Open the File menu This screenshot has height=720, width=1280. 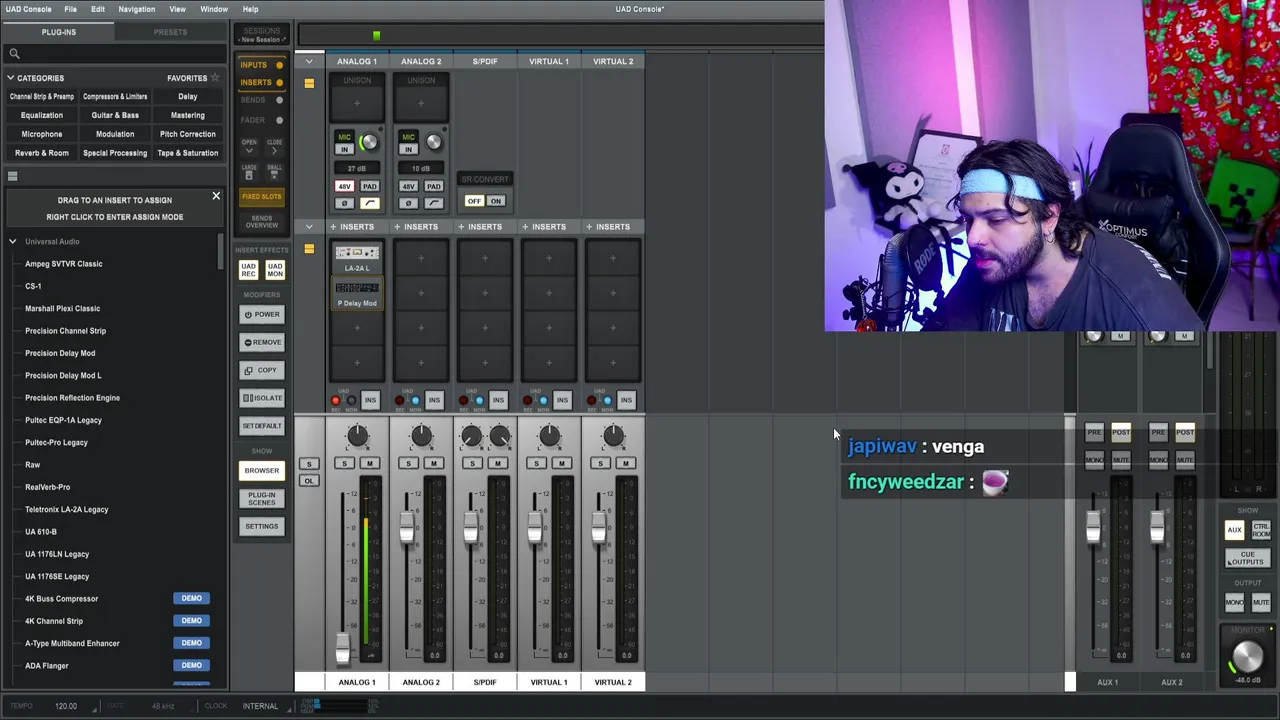coord(70,9)
